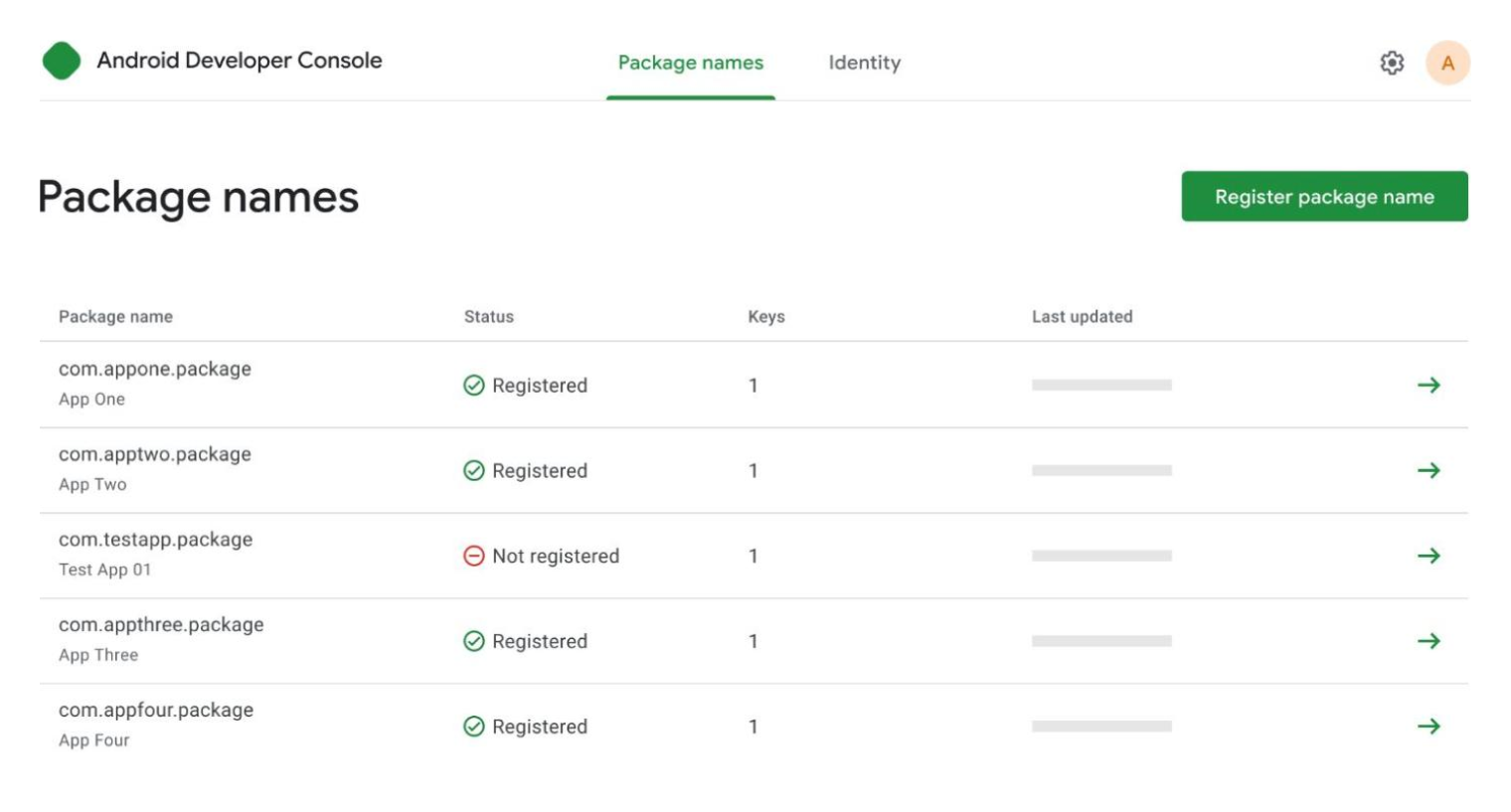Select the com.appfour.package entry
This screenshot has width=1511, height=812.
[156, 711]
